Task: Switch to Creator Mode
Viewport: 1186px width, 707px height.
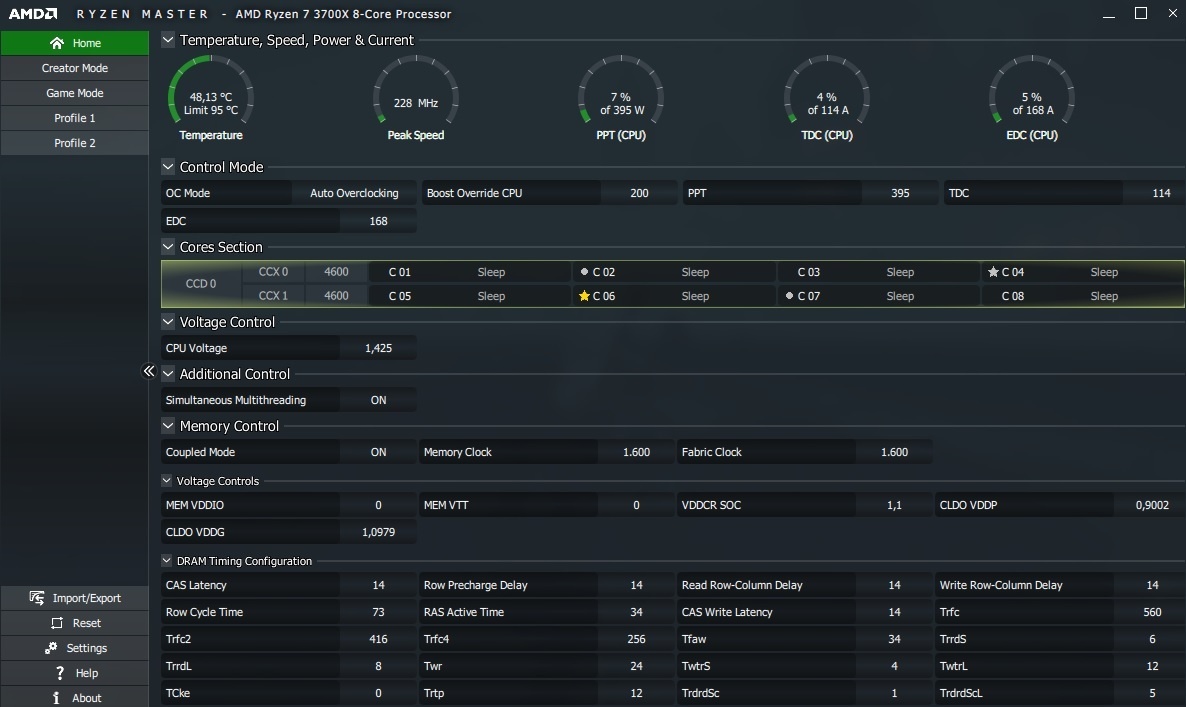Action: 75,68
